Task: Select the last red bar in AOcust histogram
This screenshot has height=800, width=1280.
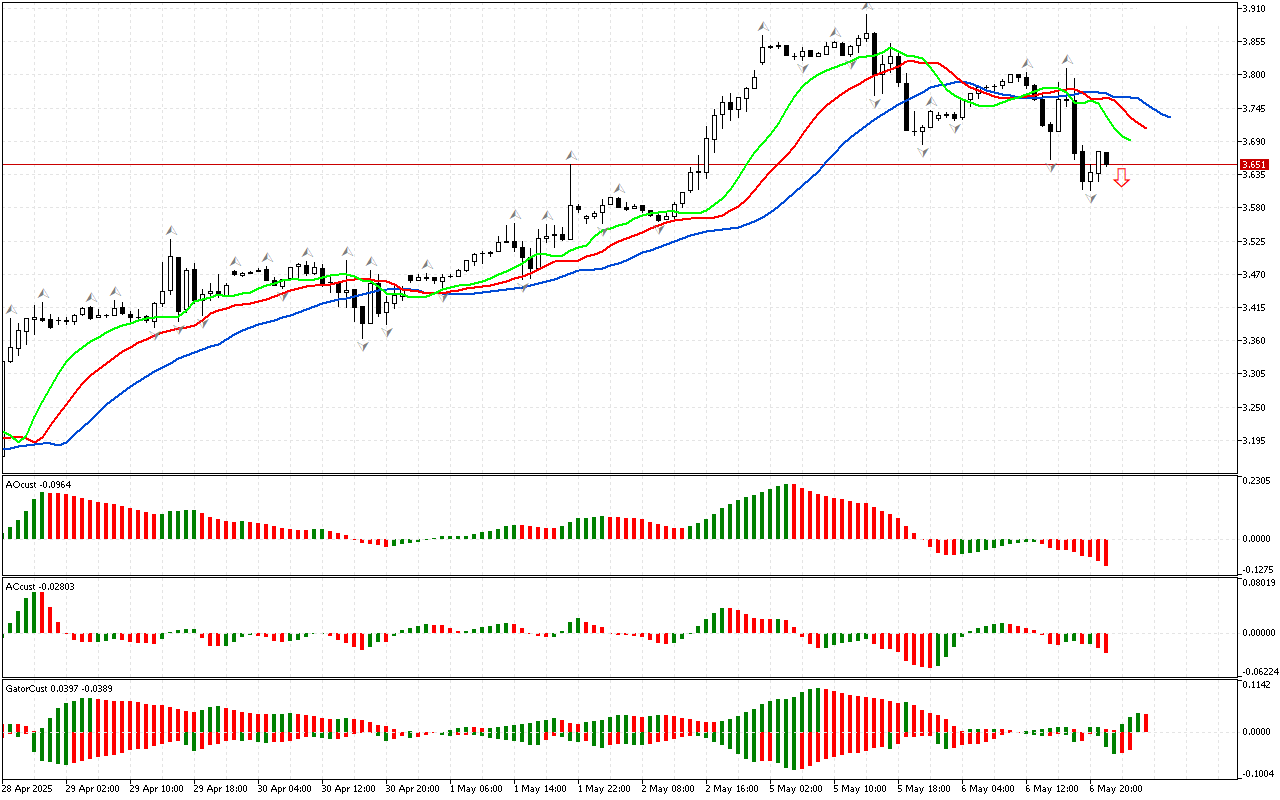Action: click(x=1106, y=552)
